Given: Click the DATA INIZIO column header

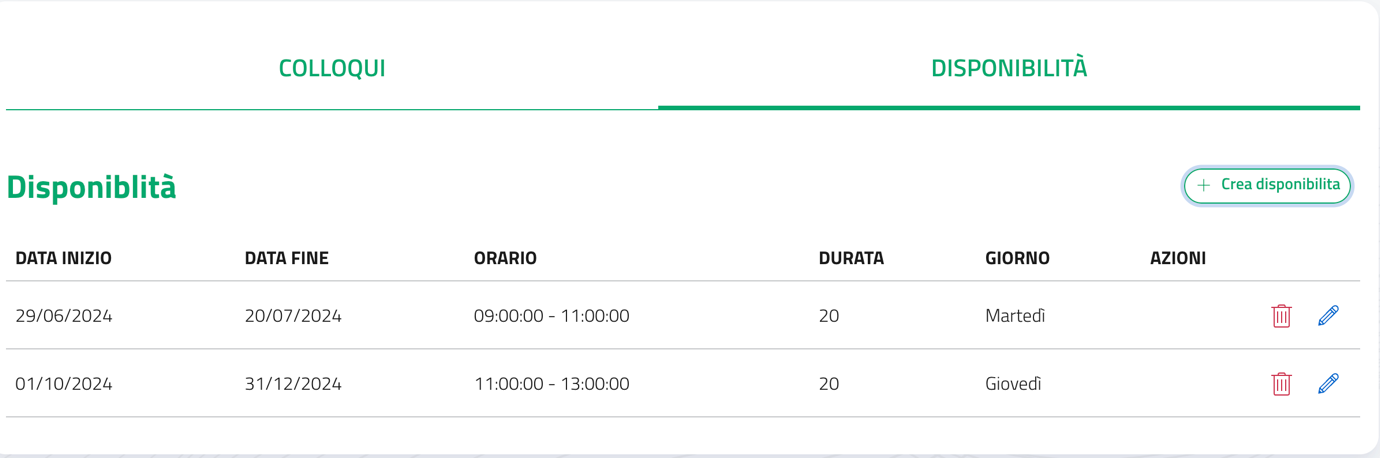Looking at the screenshot, I should [64, 258].
